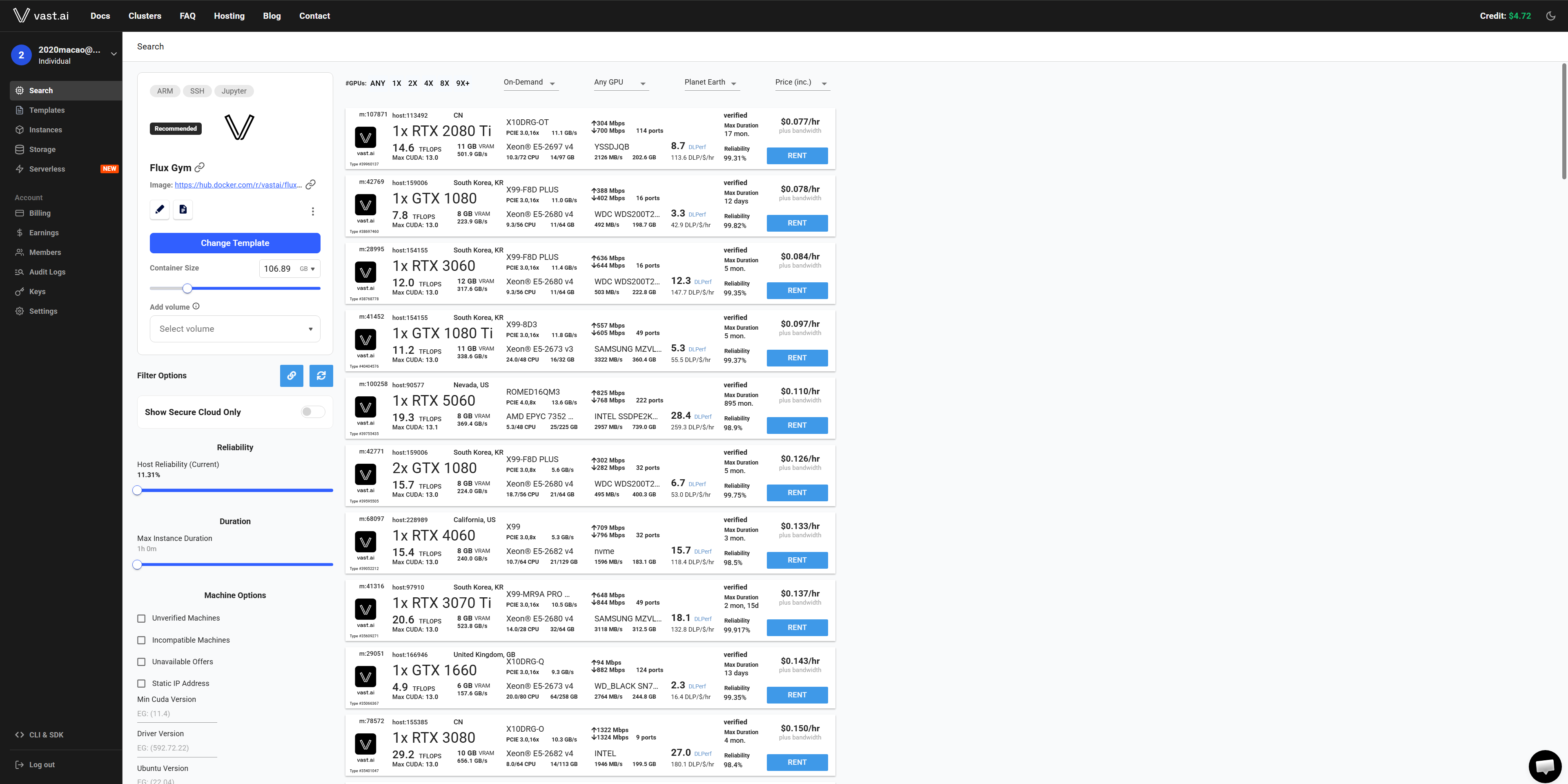Click the Storage sidebar icon
Viewport: 1568px width, 784px height.
click(20, 149)
